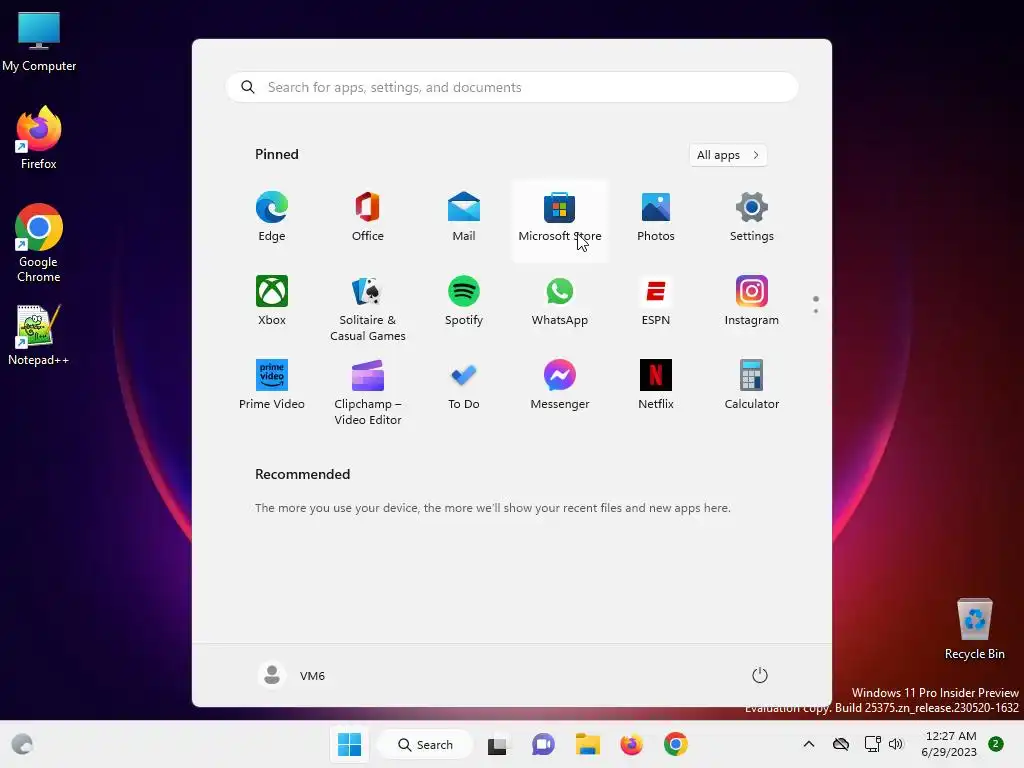Image resolution: width=1024 pixels, height=768 pixels.
Task: Select Notepad++ desktop shortcut
Action: coord(39,335)
